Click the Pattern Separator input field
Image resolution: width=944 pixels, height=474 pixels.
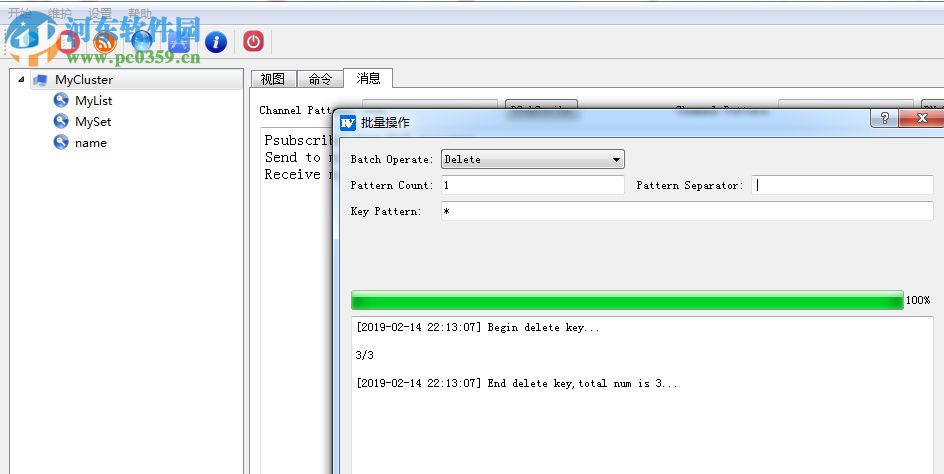(842, 185)
